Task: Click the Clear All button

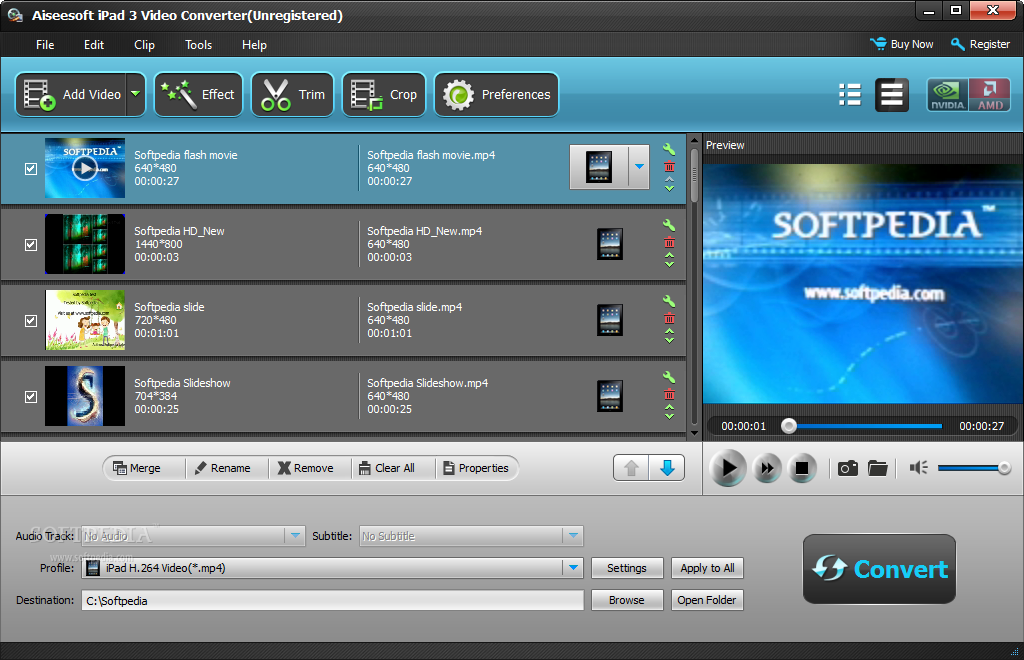Action: (387, 468)
